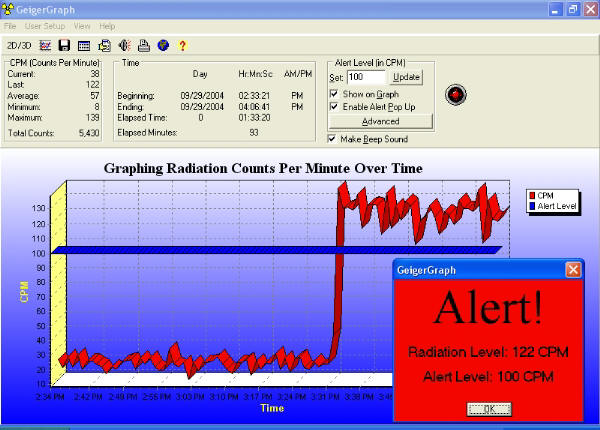This screenshot has height=430, width=600.
Task: Click the alert level Set input field
Action: [x=366, y=77]
